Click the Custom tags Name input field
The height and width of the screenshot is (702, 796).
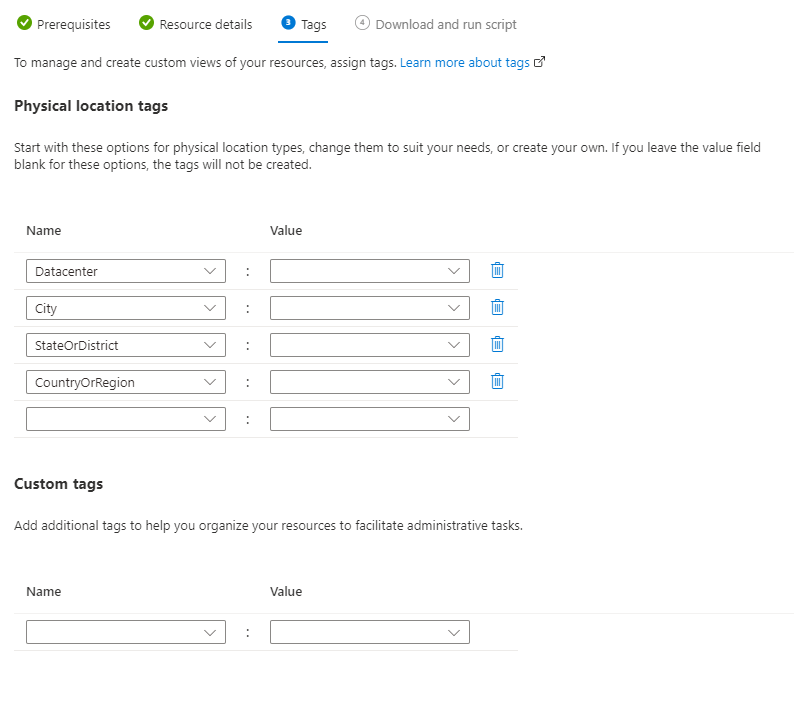(115, 632)
